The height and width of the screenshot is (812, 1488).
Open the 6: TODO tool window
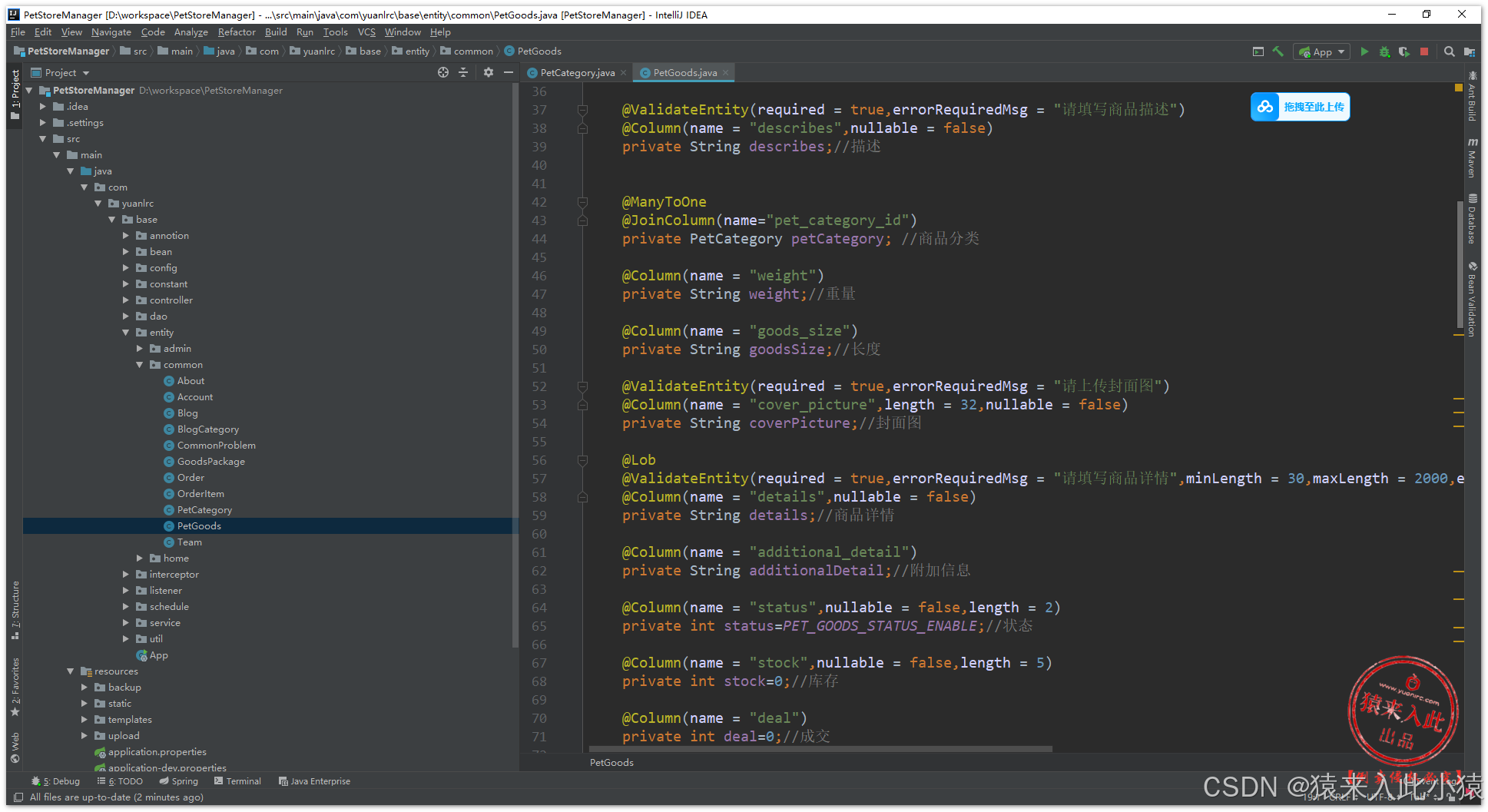point(120,781)
